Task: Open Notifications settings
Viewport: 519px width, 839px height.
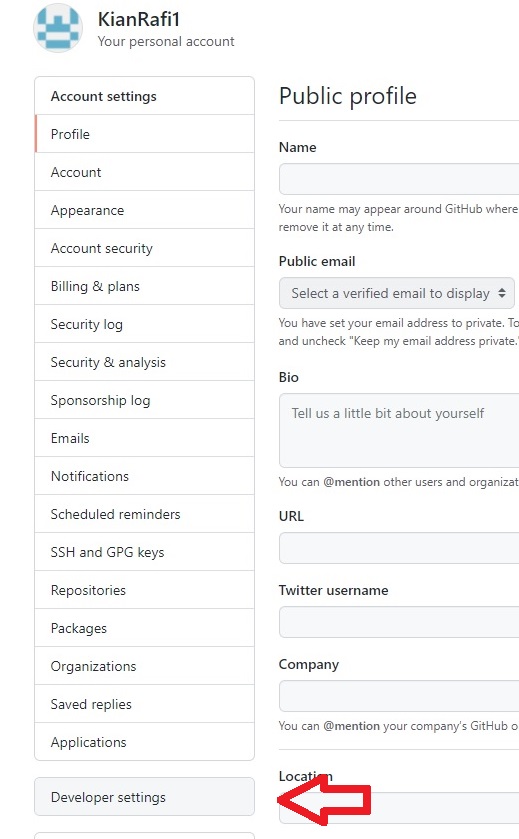Action: [144, 476]
